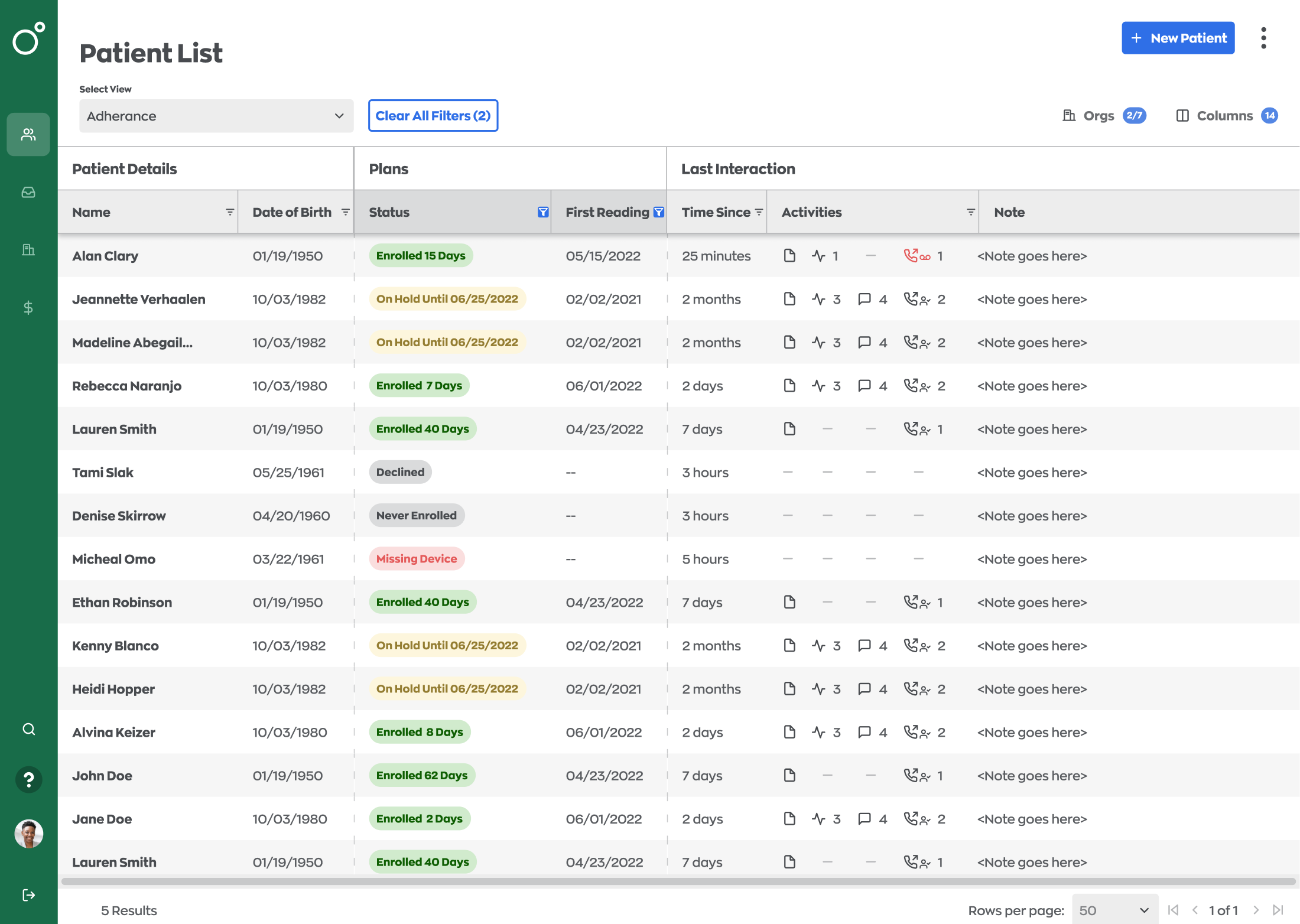Open the Inbox icon in the sidebar
Image resolution: width=1300 pixels, height=924 pixels.
coord(28,192)
